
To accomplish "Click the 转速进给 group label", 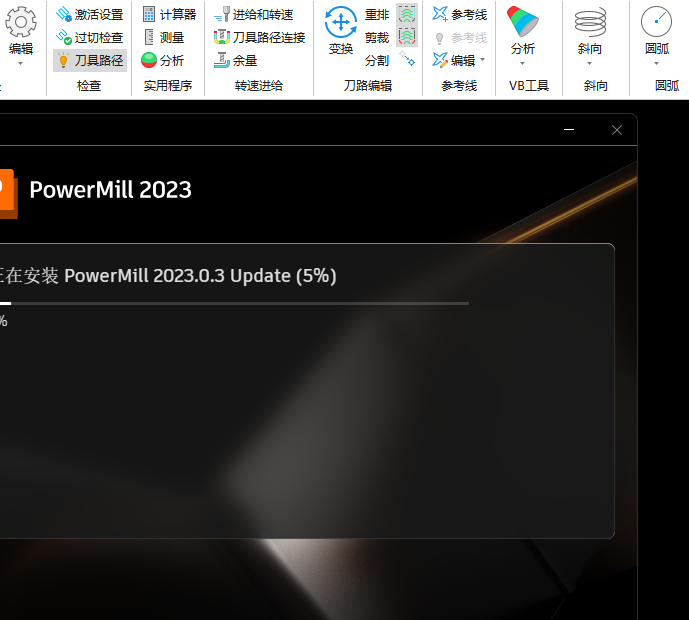I will 259,86.
